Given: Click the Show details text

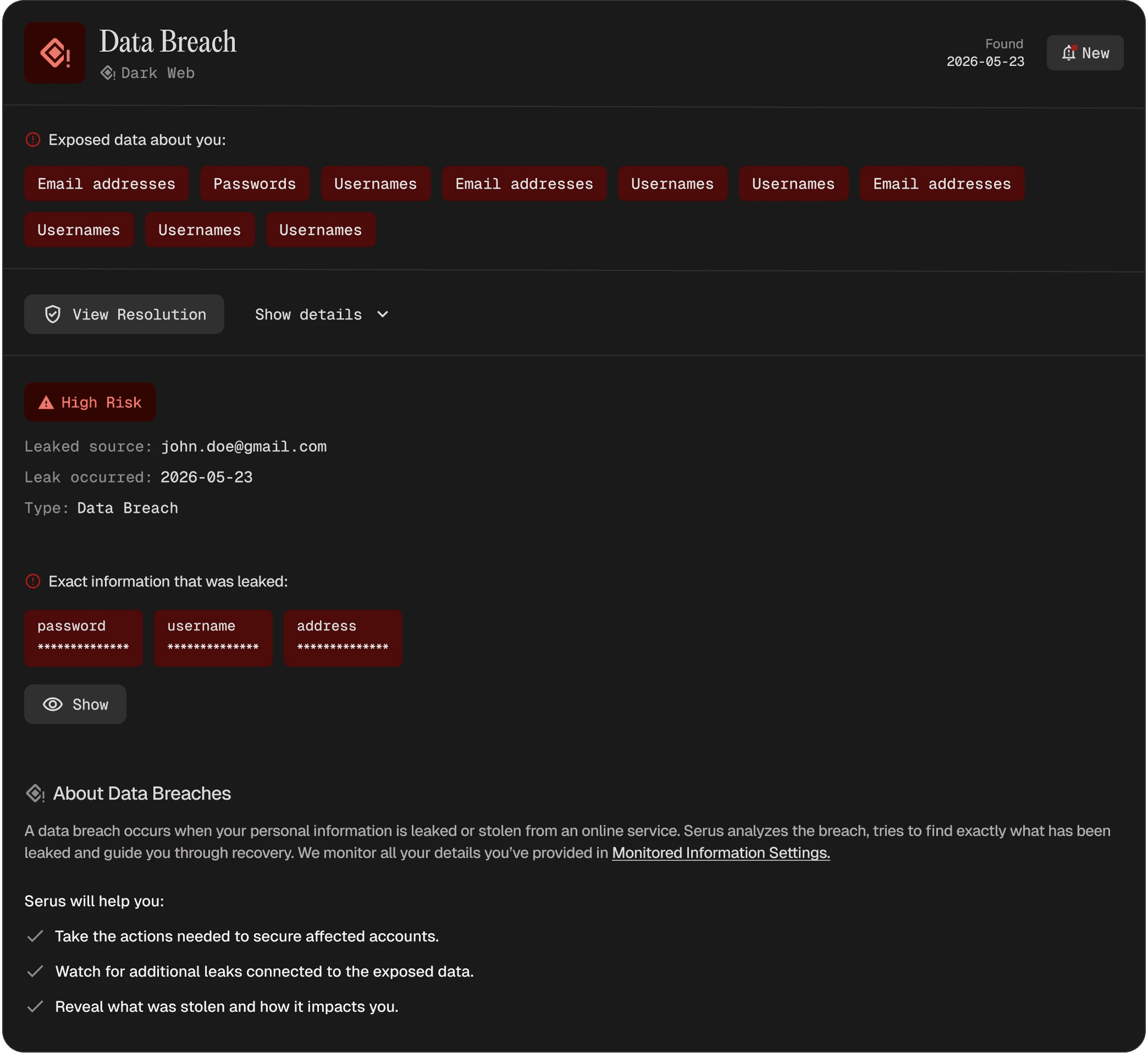Looking at the screenshot, I should coord(308,314).
